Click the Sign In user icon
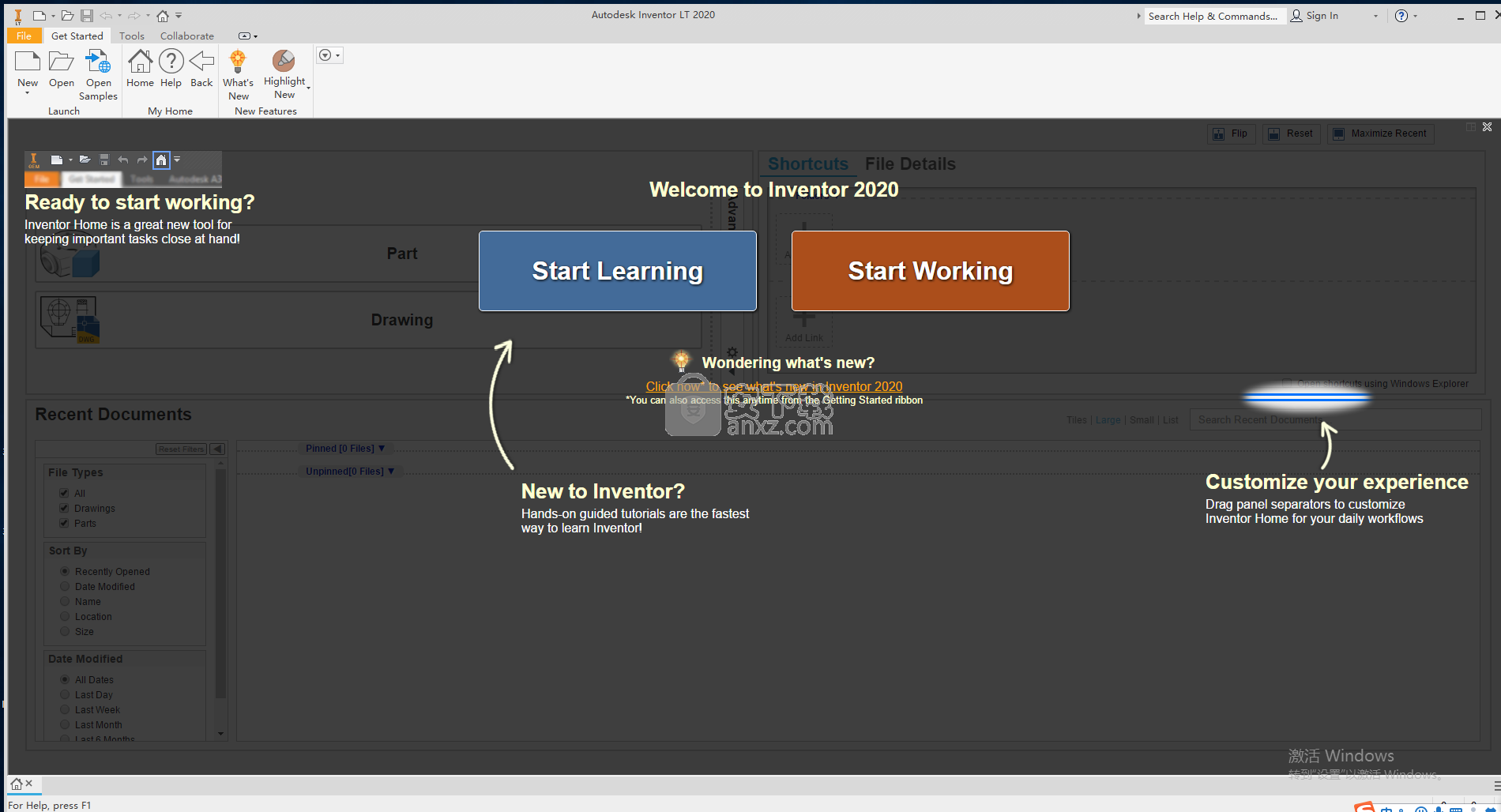The height and width of the screenshot is (812, 1501). click(1296, 16)
